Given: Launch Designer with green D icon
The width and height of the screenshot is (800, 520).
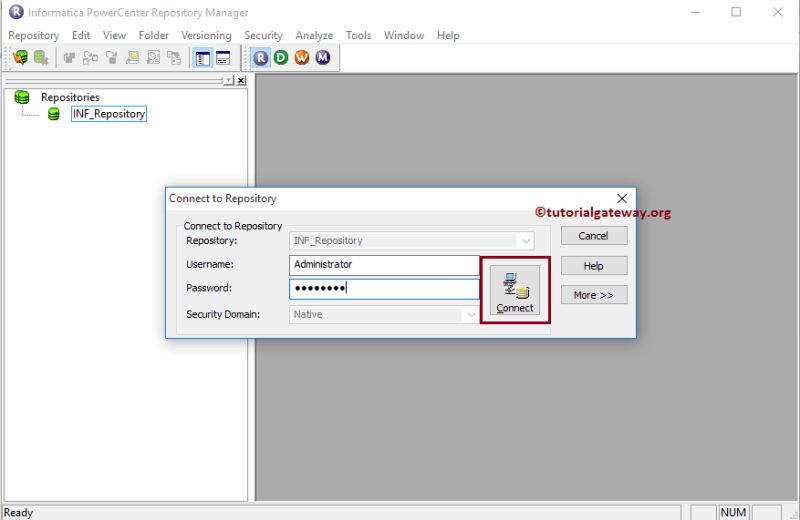Looking at the screenshot, I should click(x=281, y=58).
